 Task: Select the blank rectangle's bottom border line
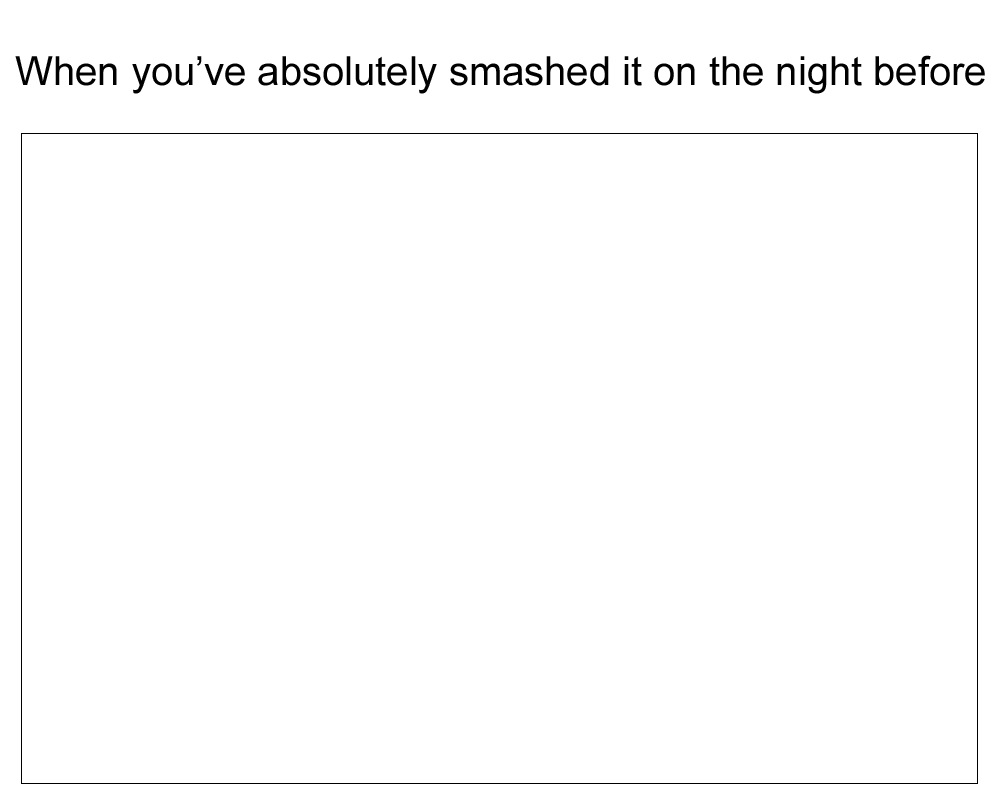point(499,783)
